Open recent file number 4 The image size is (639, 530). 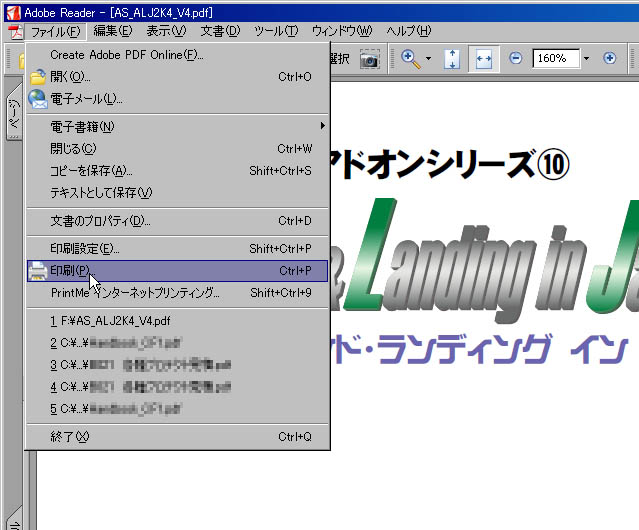click(177, 387)
